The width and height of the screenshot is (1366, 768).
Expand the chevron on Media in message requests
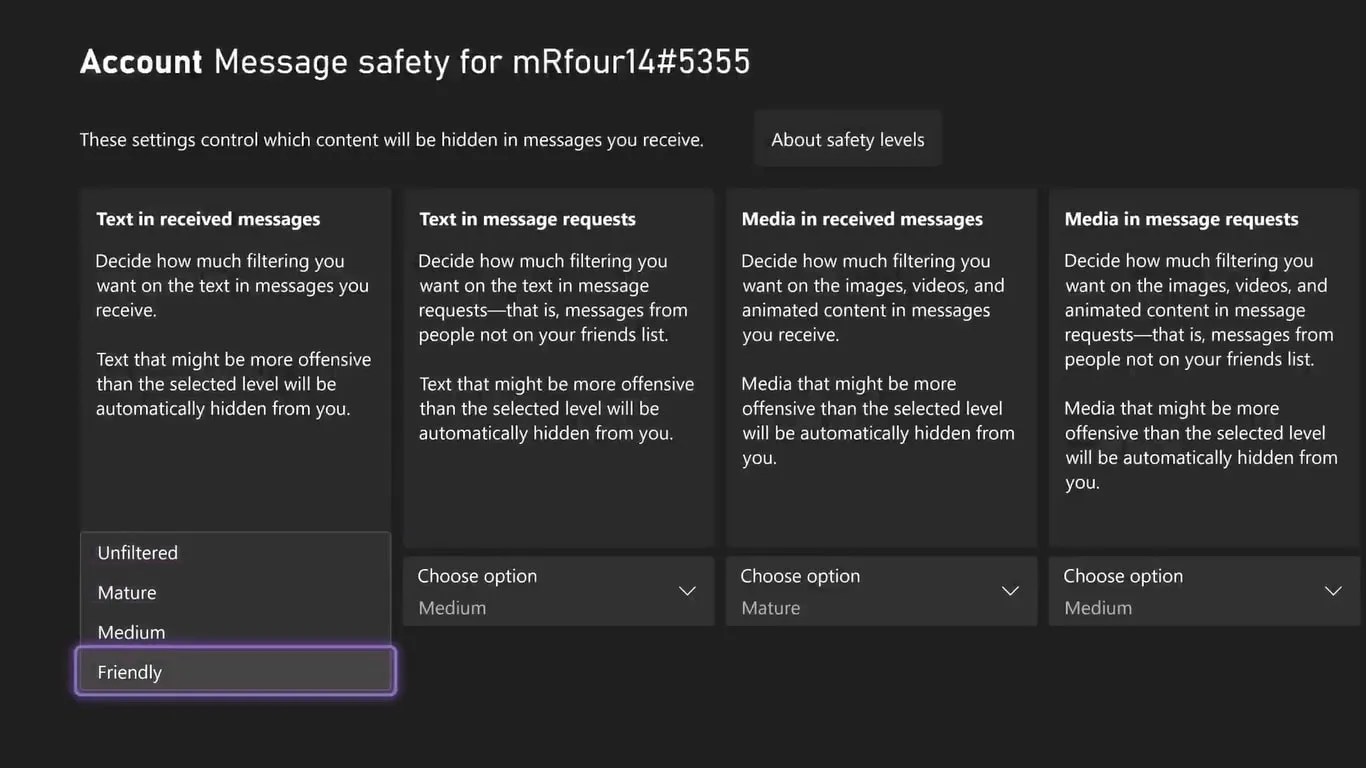point(1333,590)
